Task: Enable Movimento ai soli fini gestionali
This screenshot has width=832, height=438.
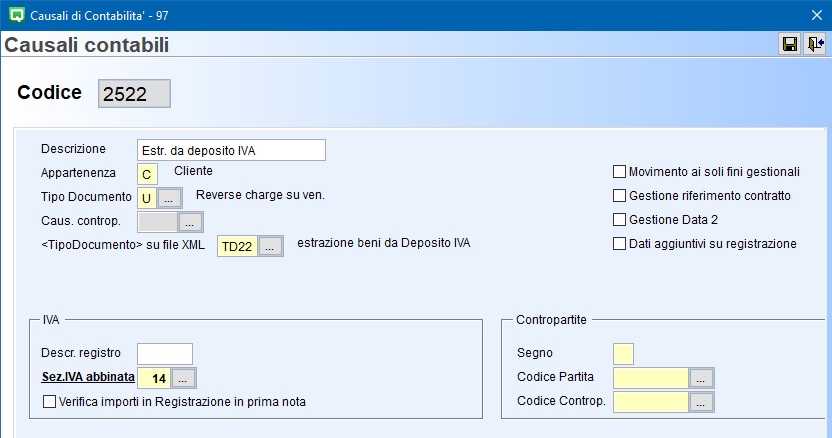Action: pos(619,172)
